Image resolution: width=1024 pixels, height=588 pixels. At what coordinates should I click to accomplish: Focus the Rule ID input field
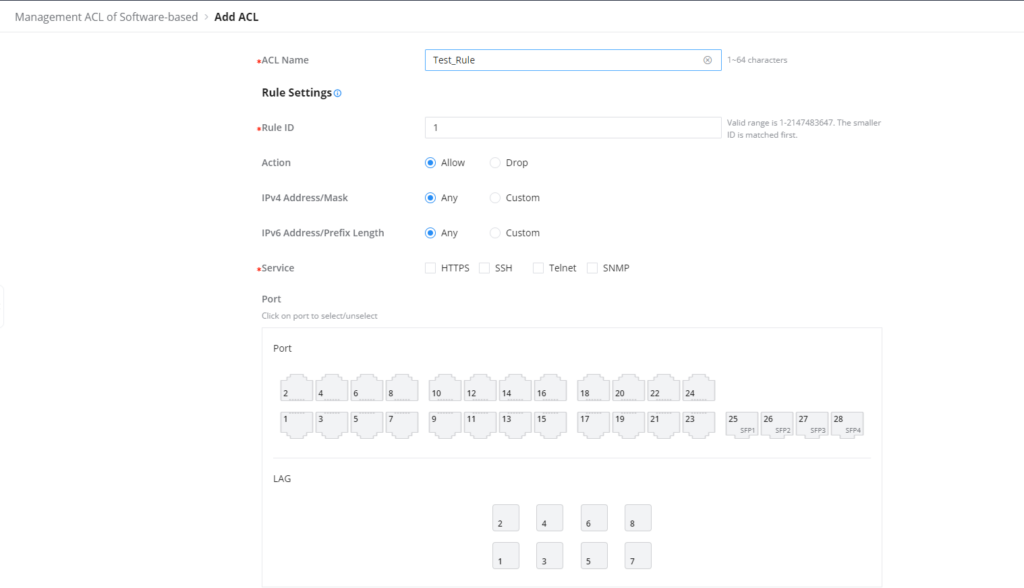pyautogui.click(x=573, y=127)
